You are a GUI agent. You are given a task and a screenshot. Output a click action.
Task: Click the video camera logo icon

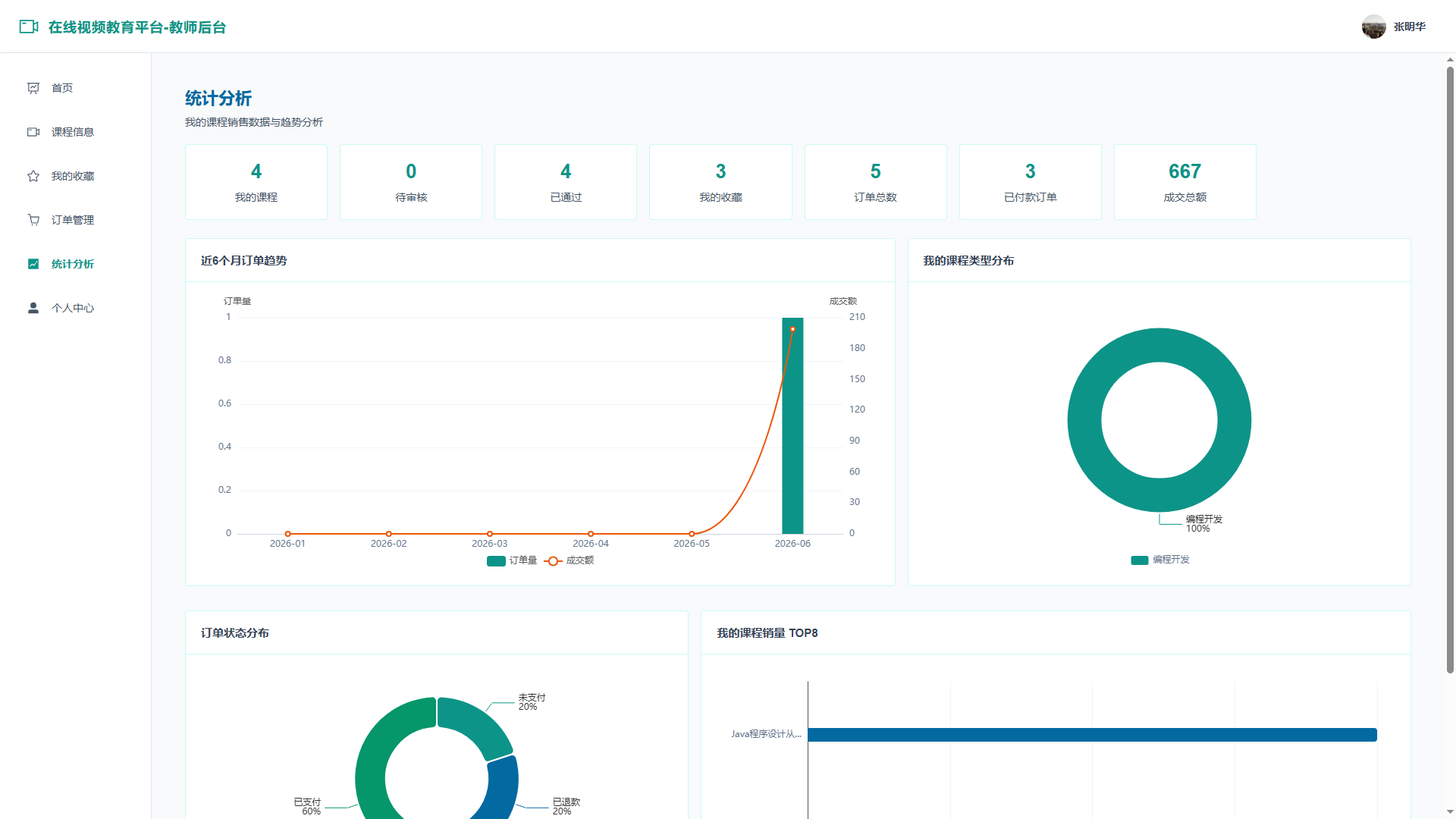29,27
